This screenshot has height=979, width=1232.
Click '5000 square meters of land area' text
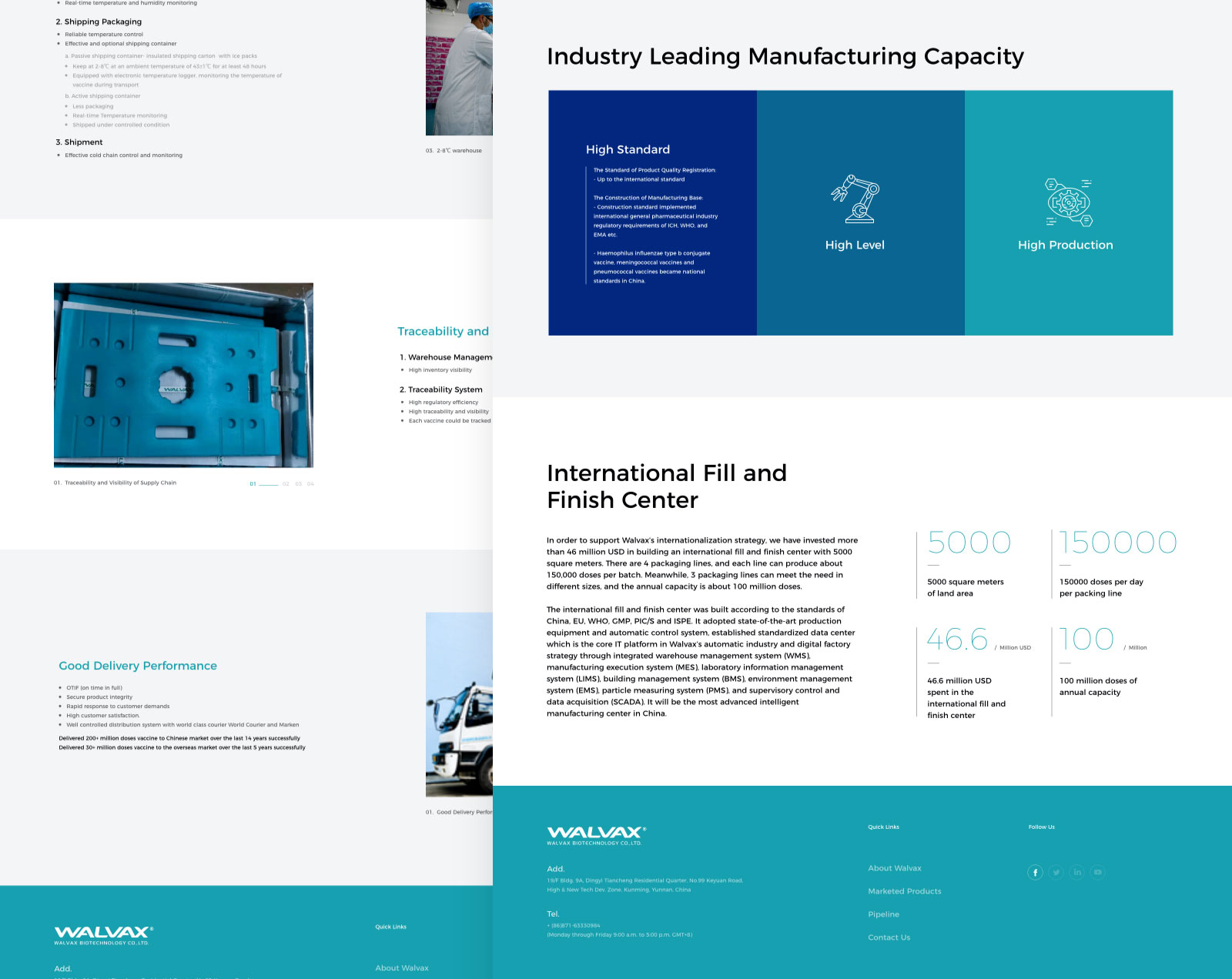pos(966,587)
